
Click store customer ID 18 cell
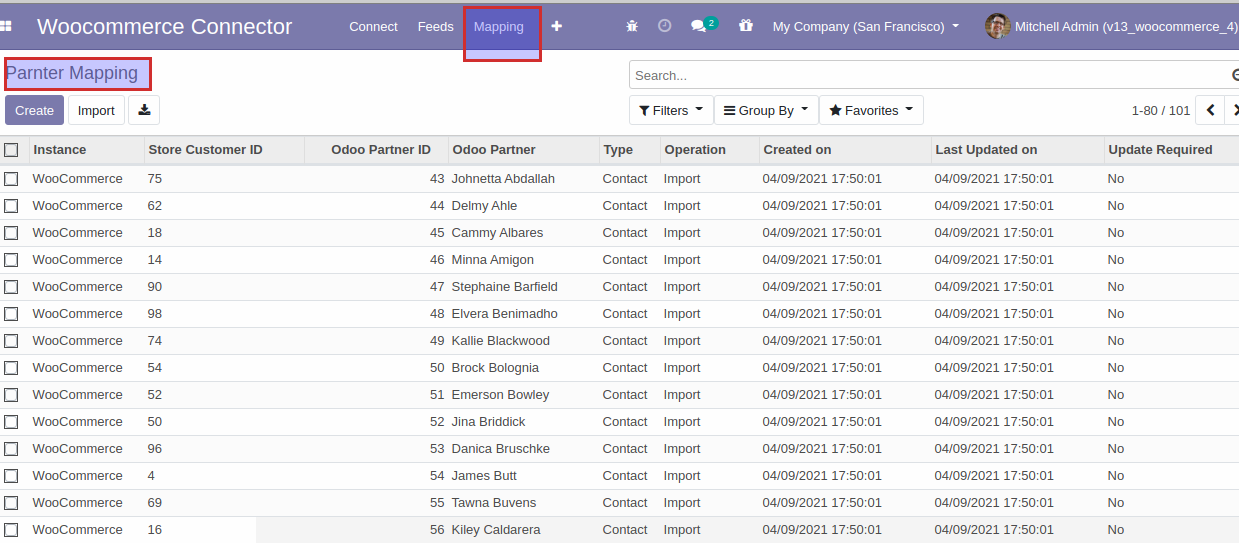(x=155, y=233)
